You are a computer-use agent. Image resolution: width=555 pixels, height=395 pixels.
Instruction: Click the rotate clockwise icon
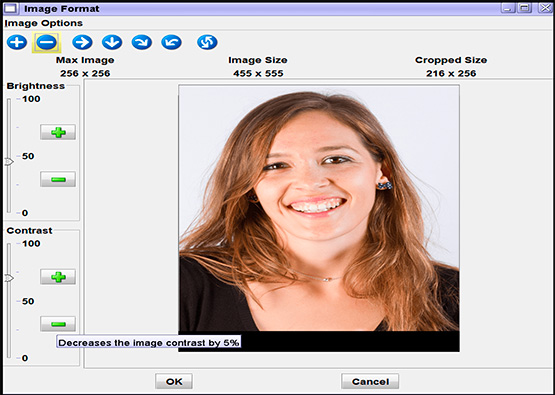coord(142,42)
